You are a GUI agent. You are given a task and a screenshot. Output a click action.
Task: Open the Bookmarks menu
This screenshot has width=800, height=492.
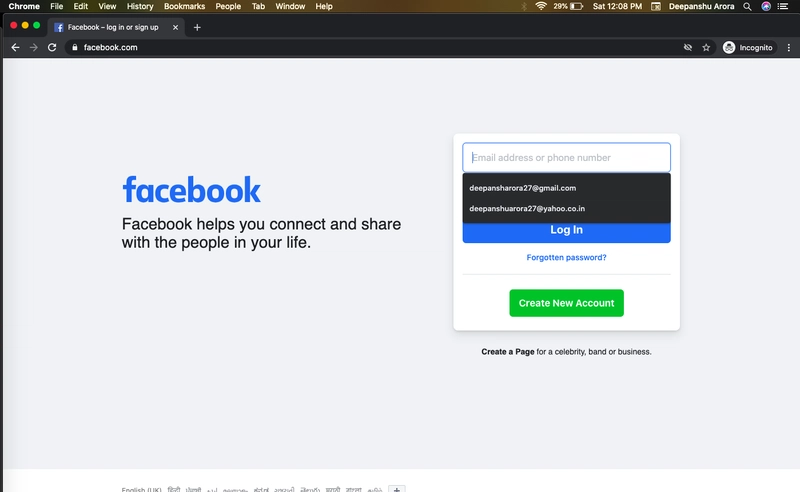[184, 6]
